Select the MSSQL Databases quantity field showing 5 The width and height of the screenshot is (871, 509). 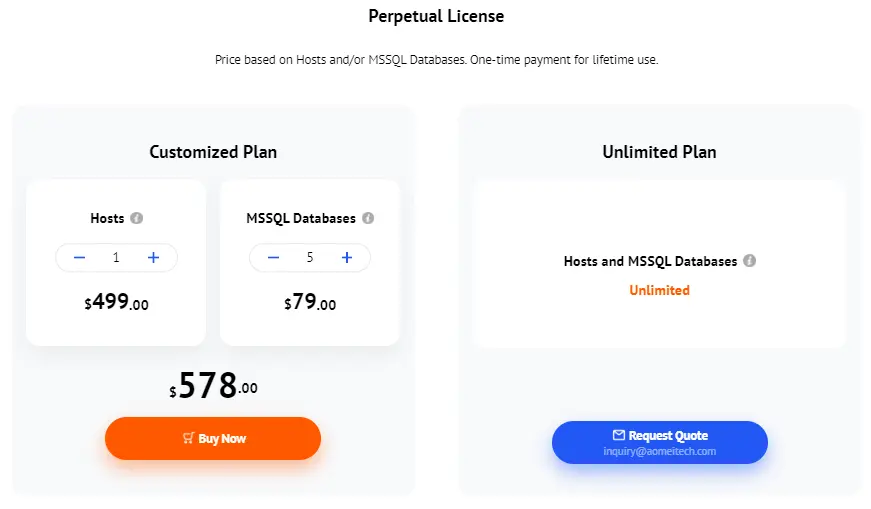[x=310, y=257]
